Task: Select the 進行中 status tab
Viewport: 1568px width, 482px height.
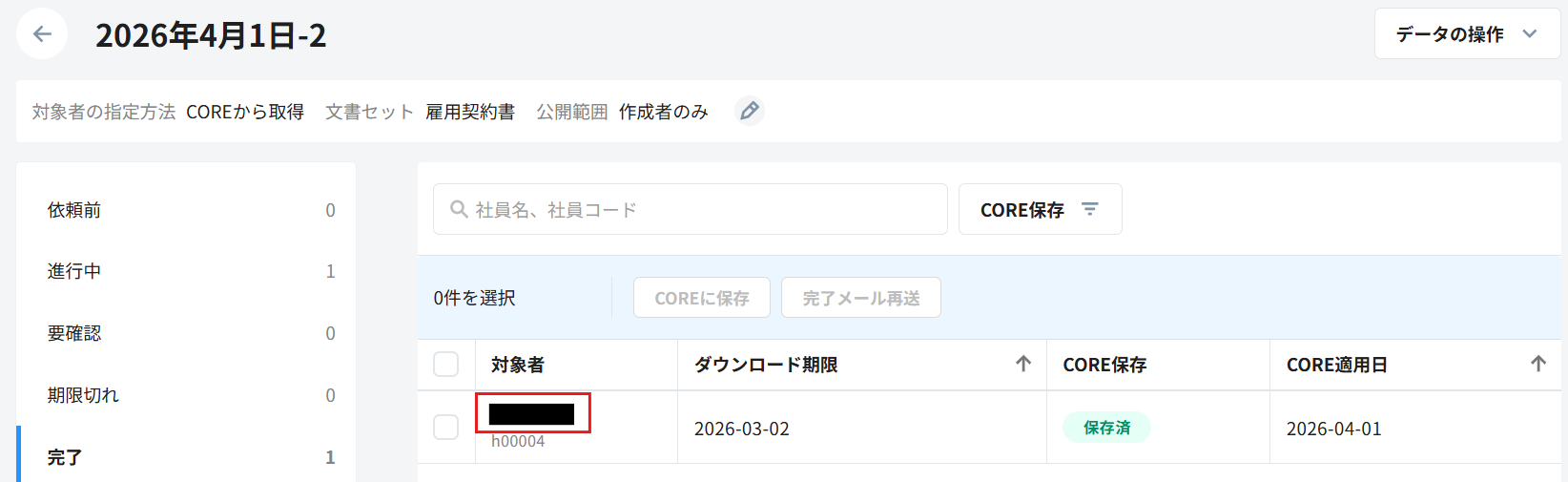Action: click(186, 271)
